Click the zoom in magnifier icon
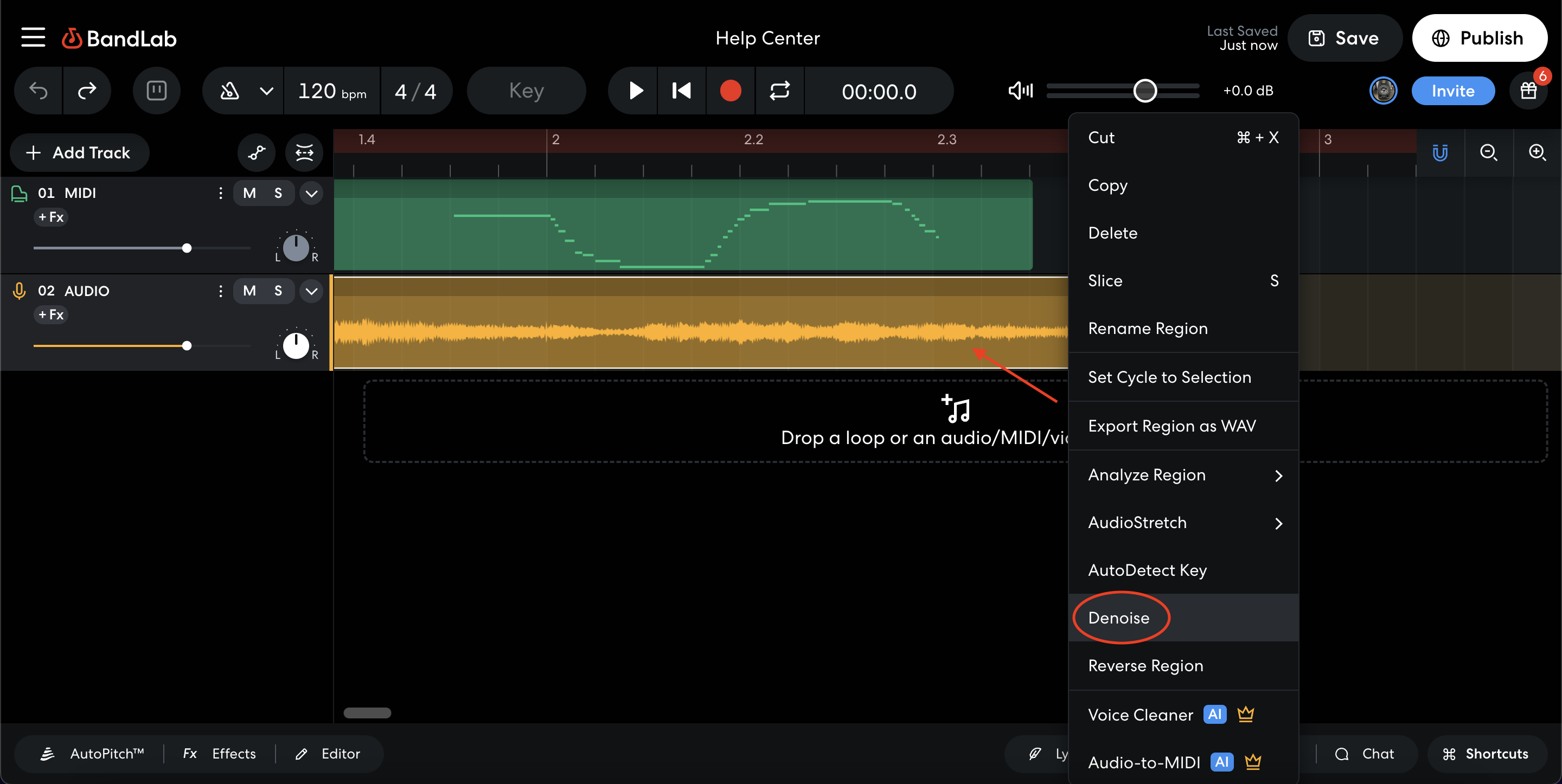1562x784 pixels. 1537,152
